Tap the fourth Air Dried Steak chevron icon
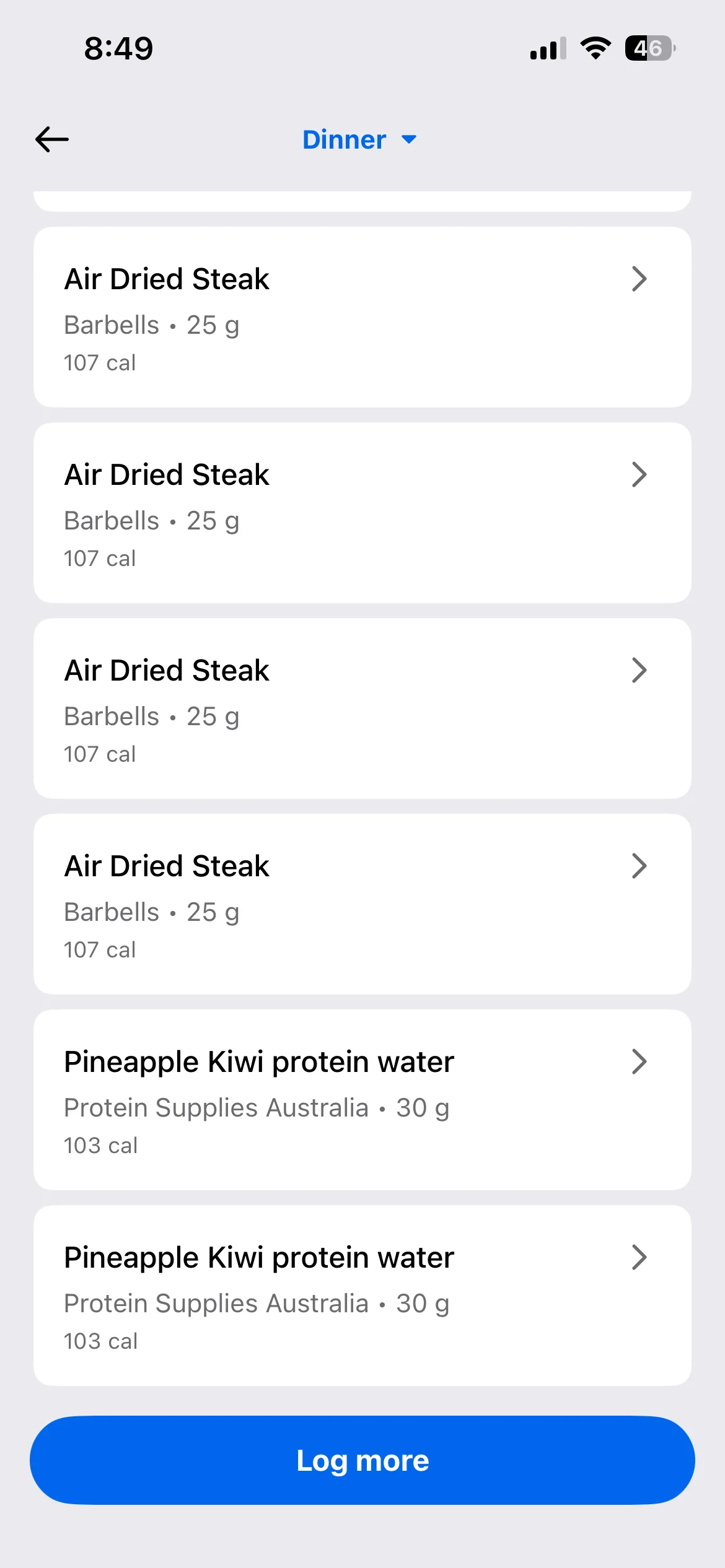Screen dimensions: 725x1568 639,866
